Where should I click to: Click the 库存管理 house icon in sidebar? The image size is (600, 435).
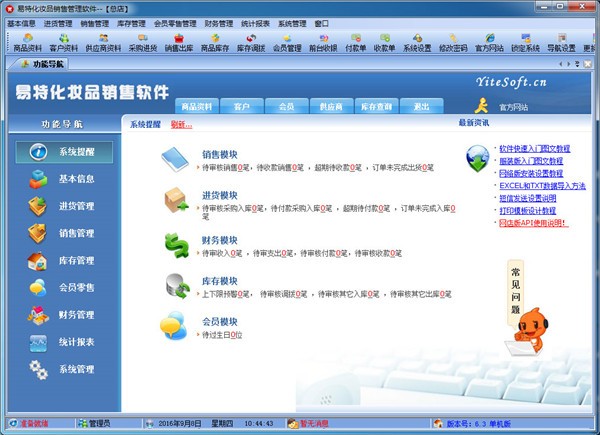pos(38,261)
